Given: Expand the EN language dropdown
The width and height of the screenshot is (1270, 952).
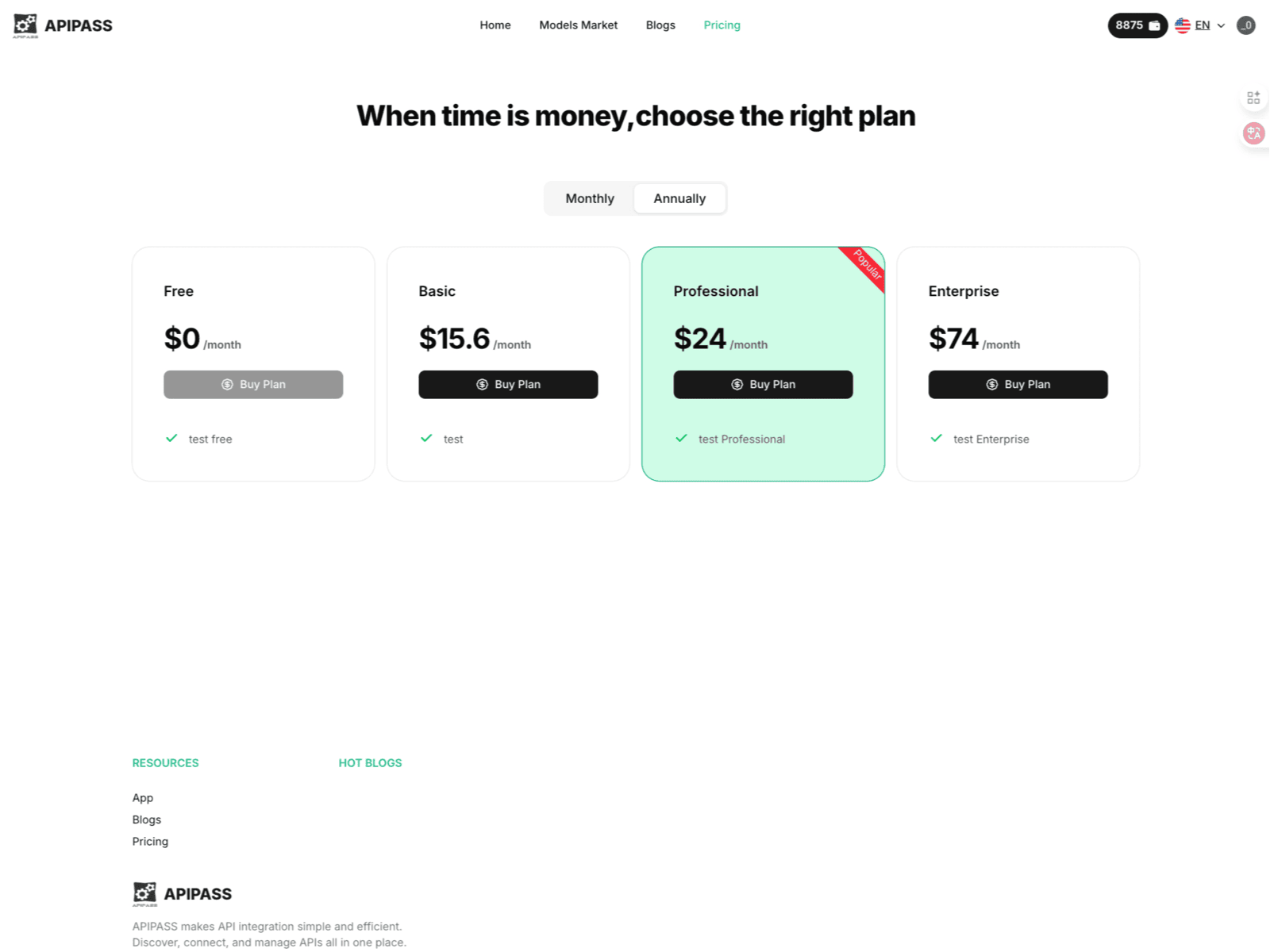Looking at the screenshot, I should [1202, 25].
